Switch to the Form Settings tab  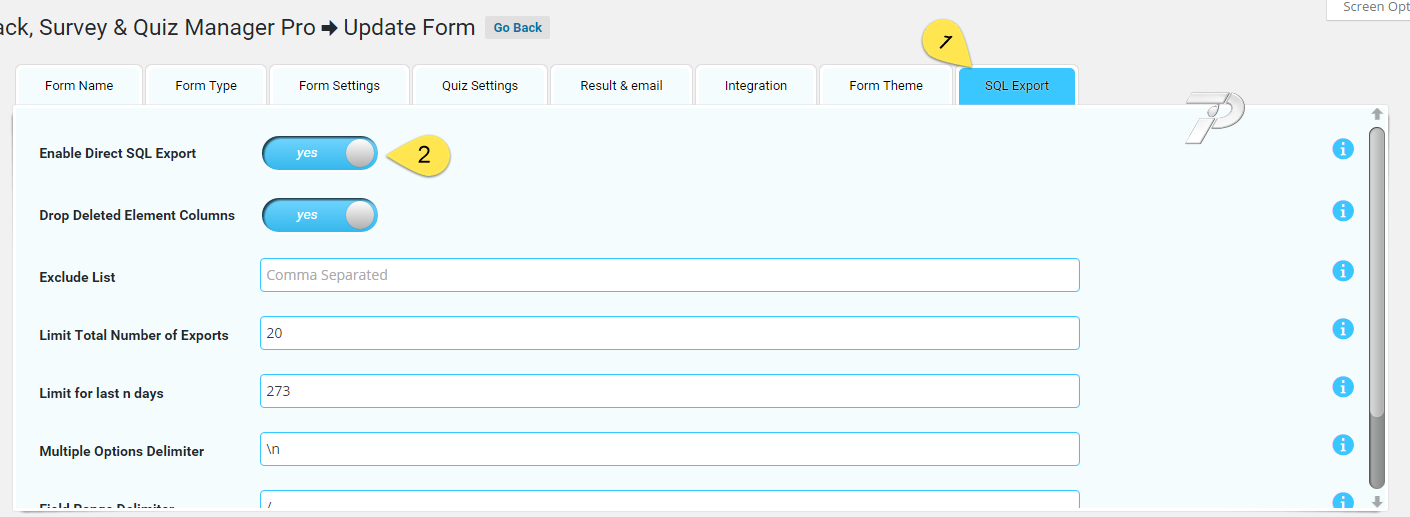point(339,86)
